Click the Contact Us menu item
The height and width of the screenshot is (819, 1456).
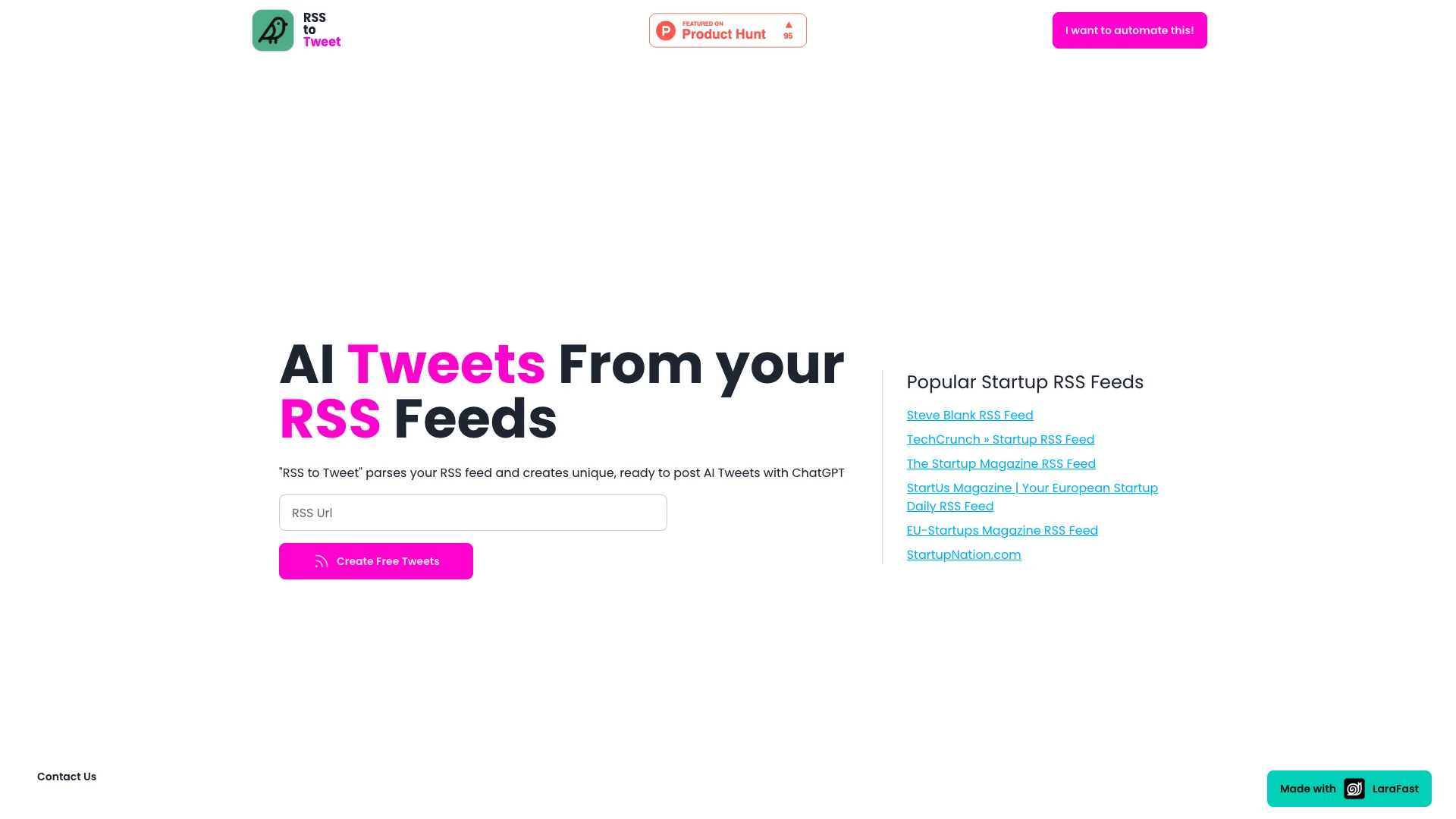66,776
